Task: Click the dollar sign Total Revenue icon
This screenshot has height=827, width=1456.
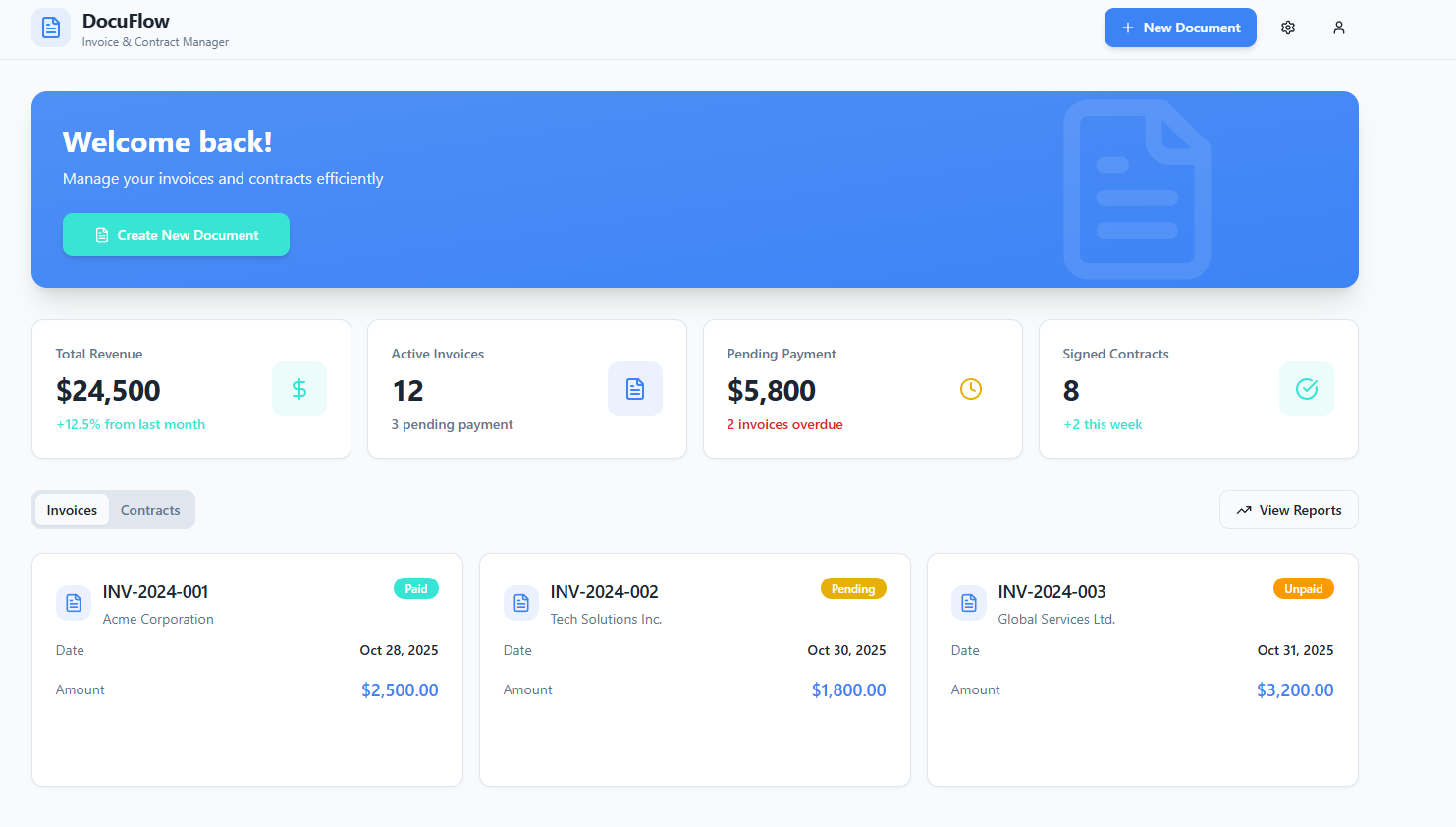Action: click(299, 389)
